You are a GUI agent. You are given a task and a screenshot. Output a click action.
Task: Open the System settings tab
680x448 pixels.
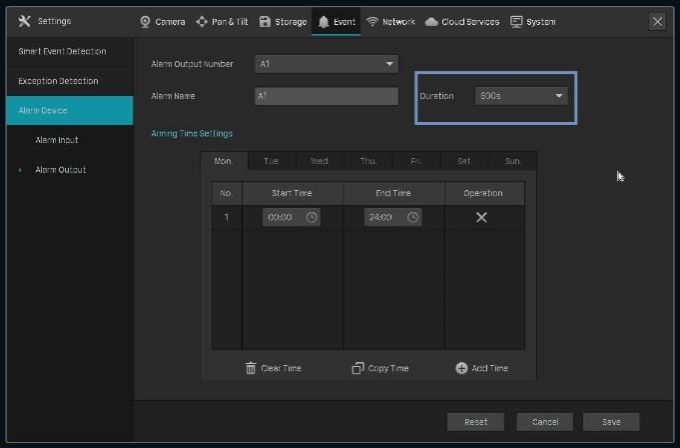(533, 21)
